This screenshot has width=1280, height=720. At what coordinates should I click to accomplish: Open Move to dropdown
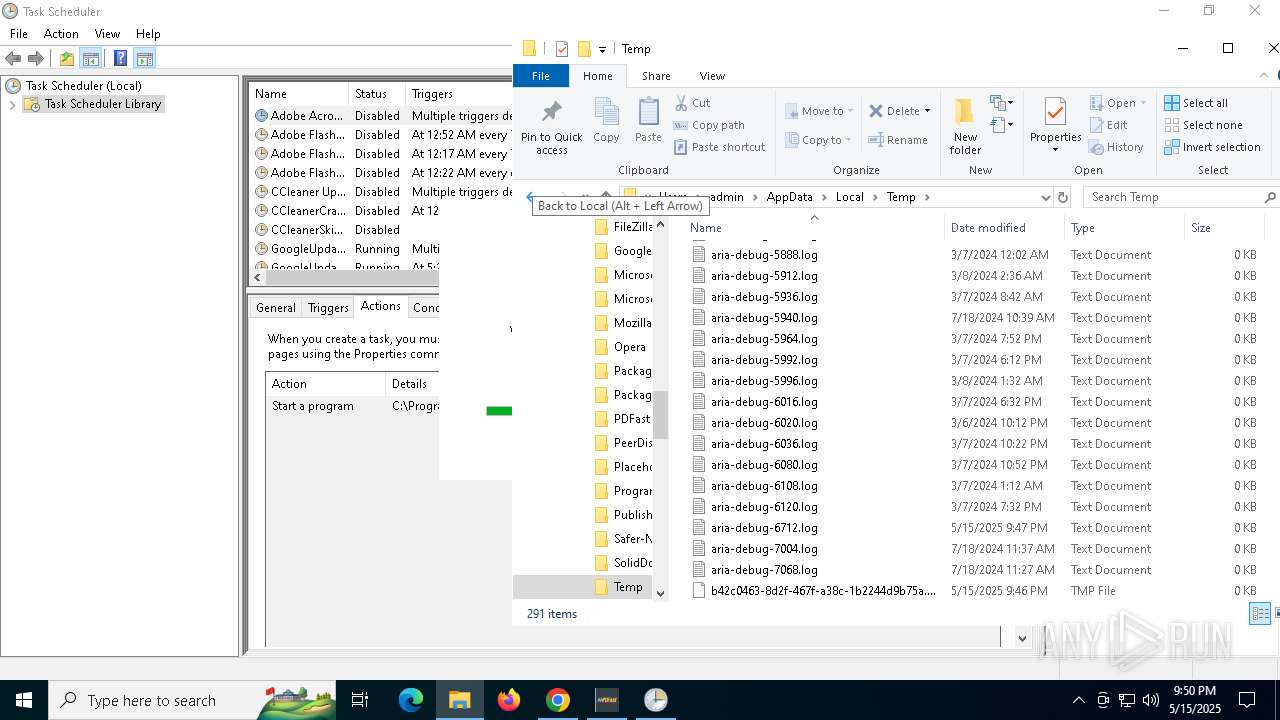coord(819,111)
